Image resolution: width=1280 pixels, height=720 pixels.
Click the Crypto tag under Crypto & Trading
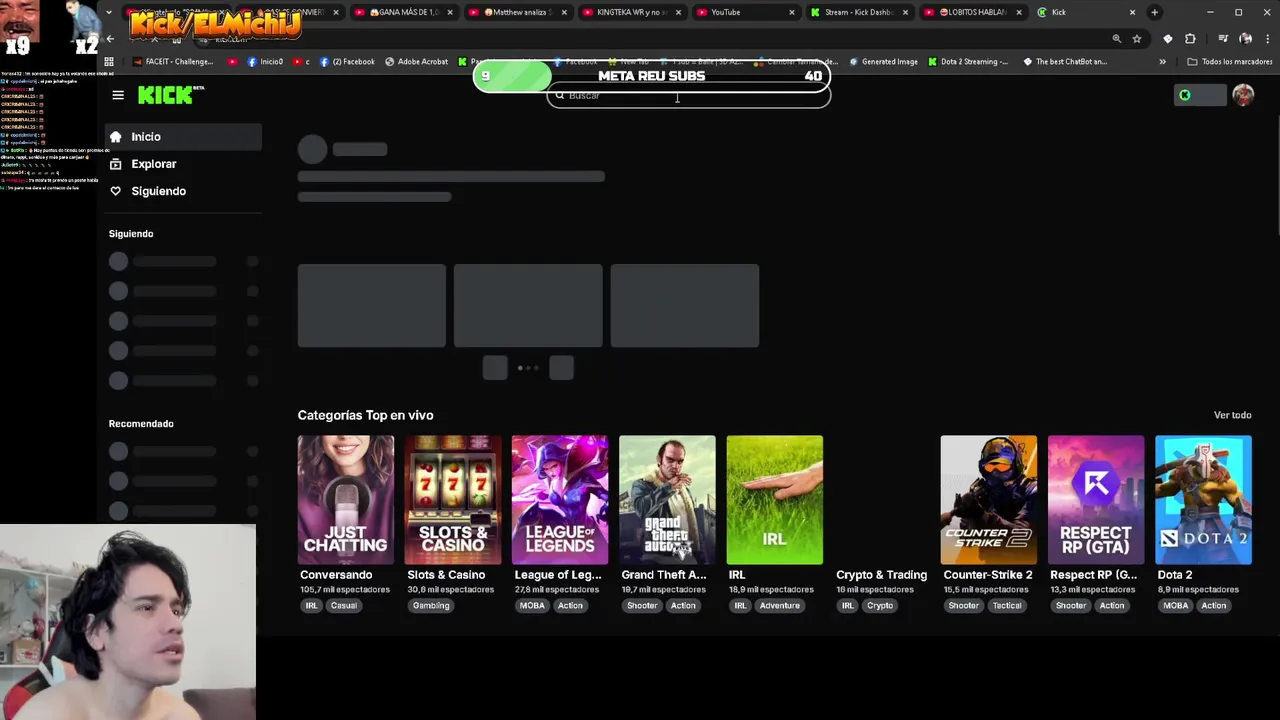880,606
